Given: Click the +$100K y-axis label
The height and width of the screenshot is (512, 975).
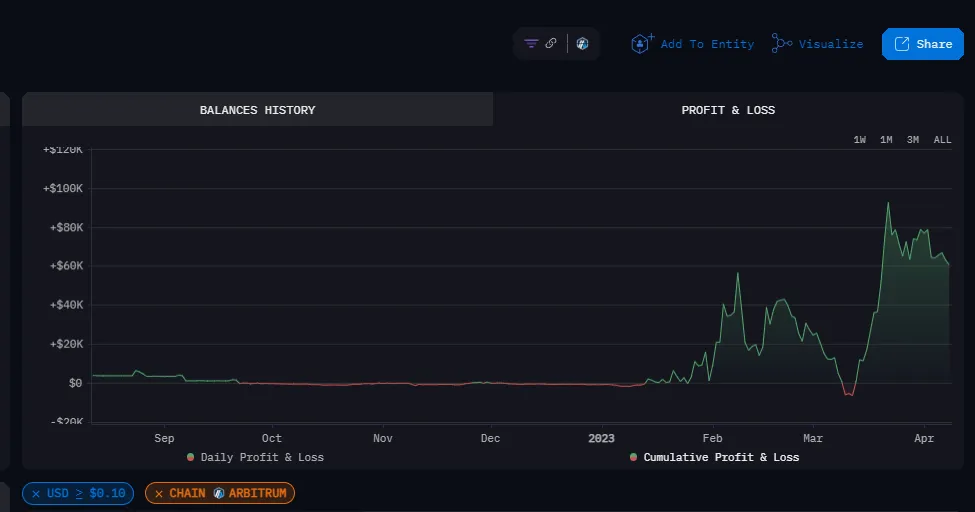Looking at the screenshot, I should (63, 189).
